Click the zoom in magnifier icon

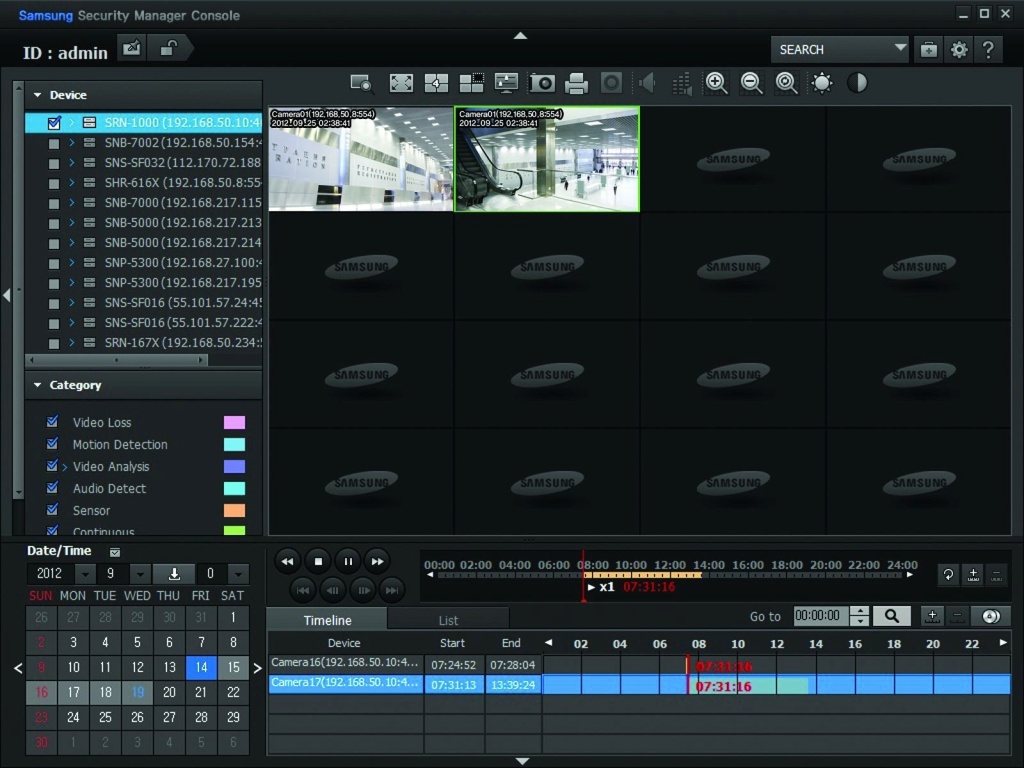pyautogui.click(x=716, y=84)
